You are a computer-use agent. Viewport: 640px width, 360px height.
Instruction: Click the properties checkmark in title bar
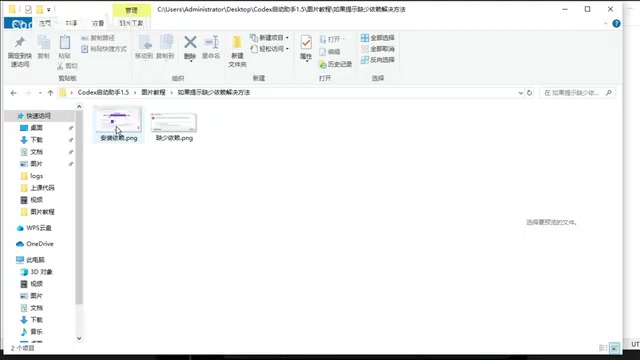pos(28,9)
